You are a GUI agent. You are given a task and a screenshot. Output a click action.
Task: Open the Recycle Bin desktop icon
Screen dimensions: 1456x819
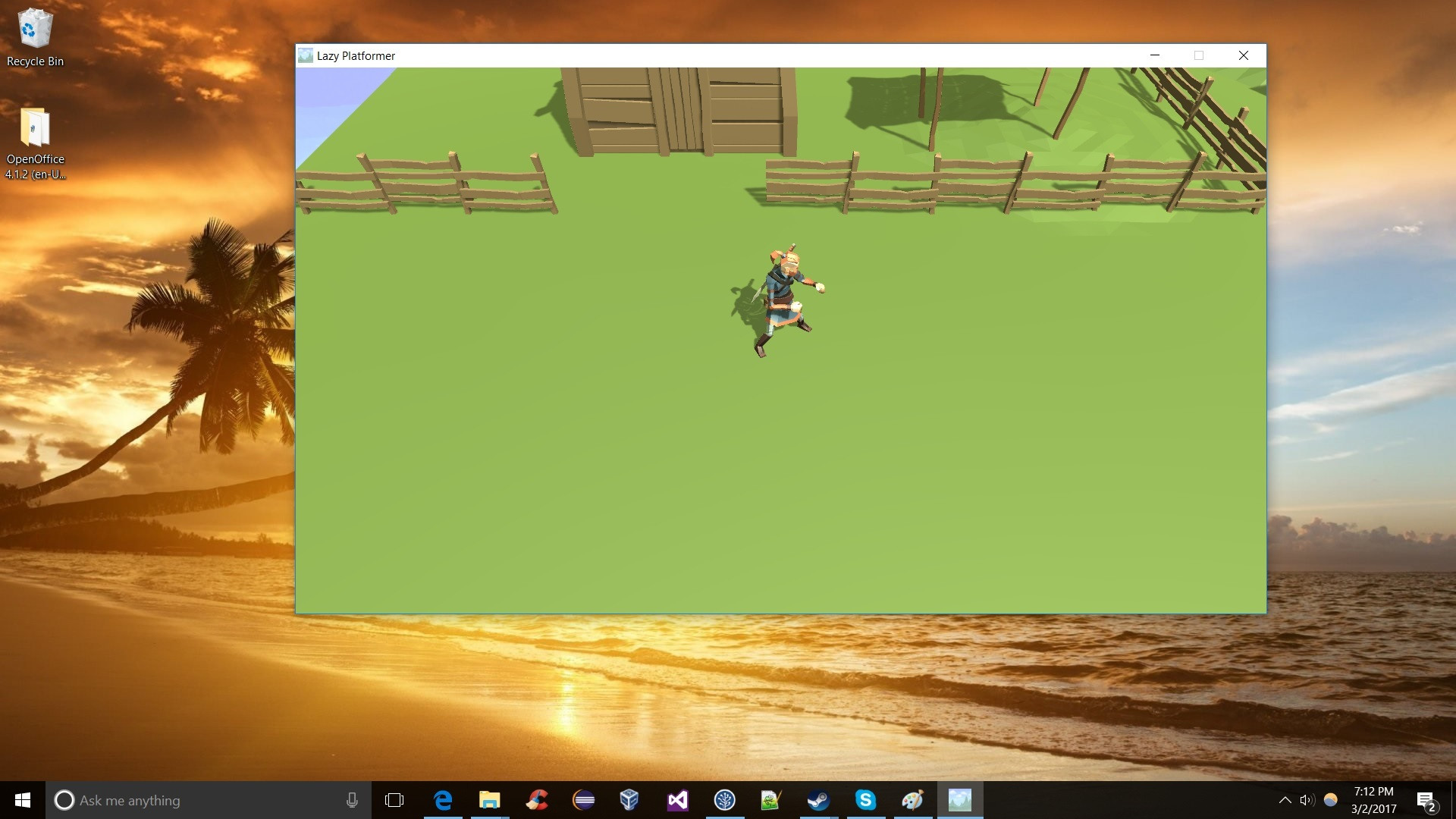click(x=35, y=38)
